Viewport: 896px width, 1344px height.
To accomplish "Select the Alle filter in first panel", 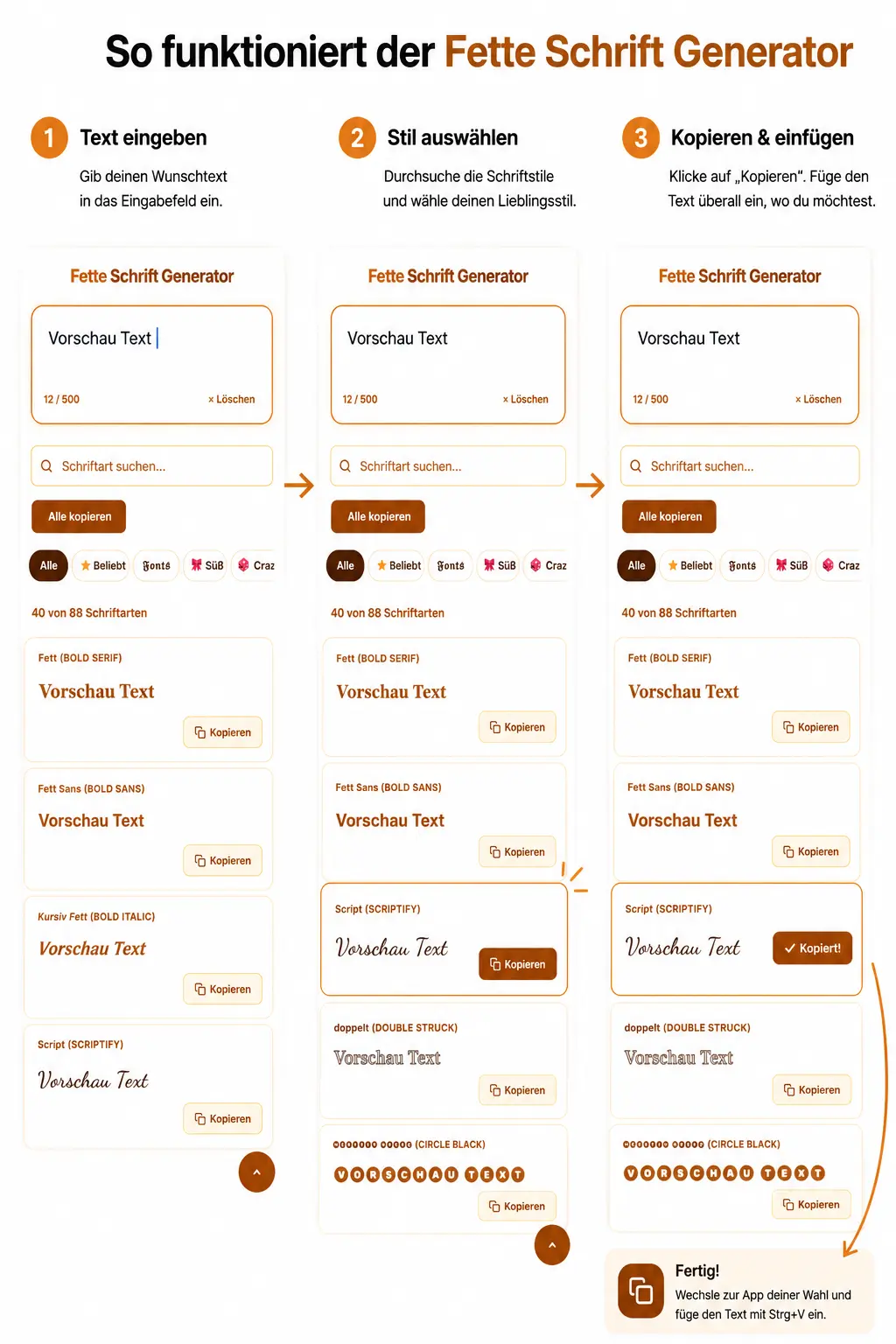I will 48,565.
